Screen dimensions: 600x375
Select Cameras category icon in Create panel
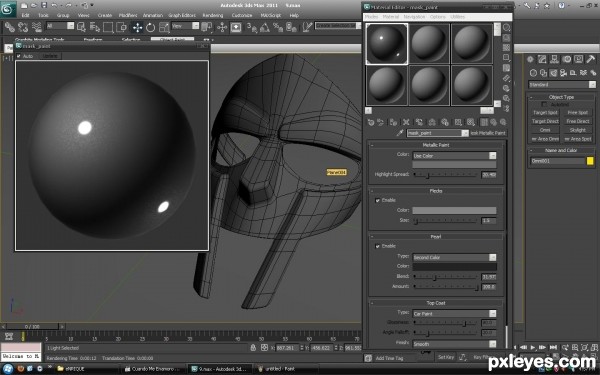pos(563,73)
